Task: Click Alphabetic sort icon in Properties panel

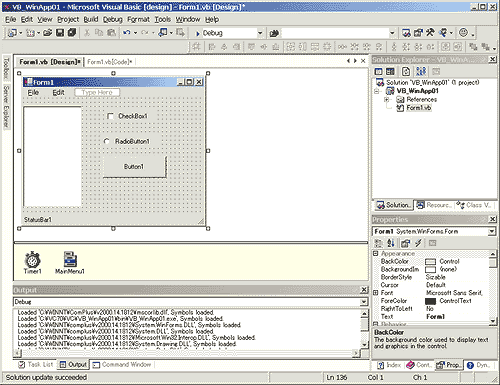Action: coord(391,243)
